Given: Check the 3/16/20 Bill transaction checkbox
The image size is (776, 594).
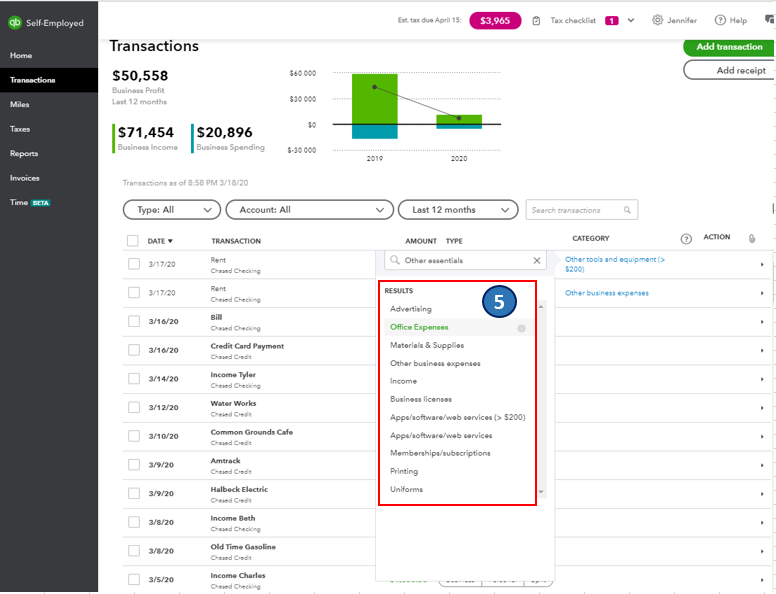Looking at the screenshot, I should pyautogui.click(x=134, y=321).
